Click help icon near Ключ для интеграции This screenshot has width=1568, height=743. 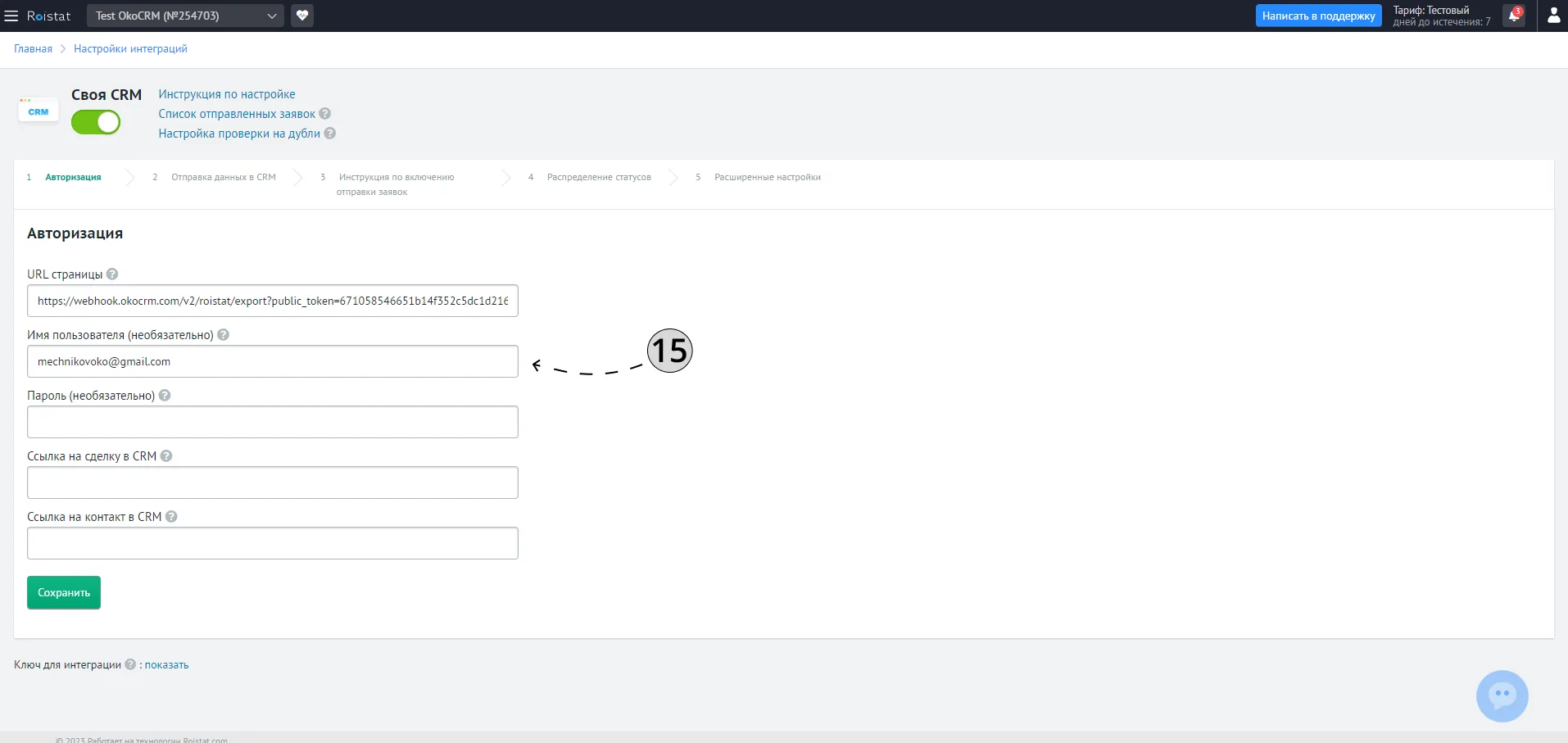(x=130, y=664)
